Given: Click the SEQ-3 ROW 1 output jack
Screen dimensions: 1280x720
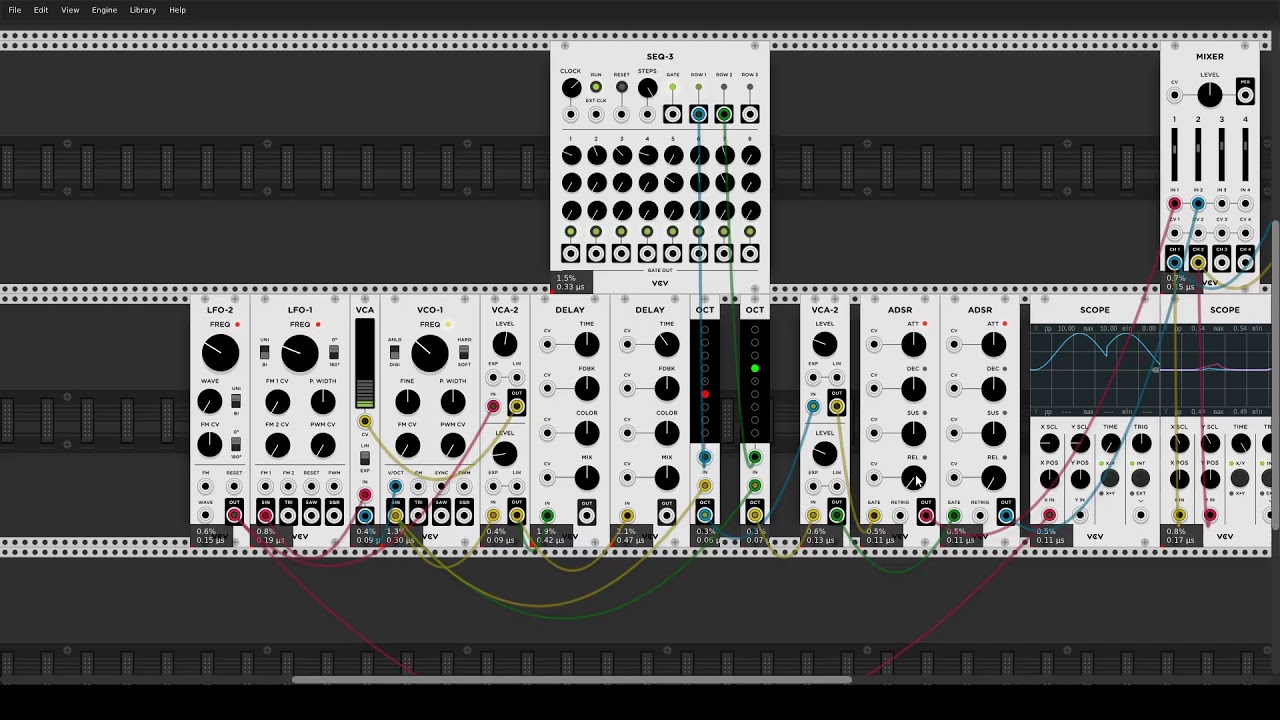Looking at the screenshot, I should tap(698, 114).
